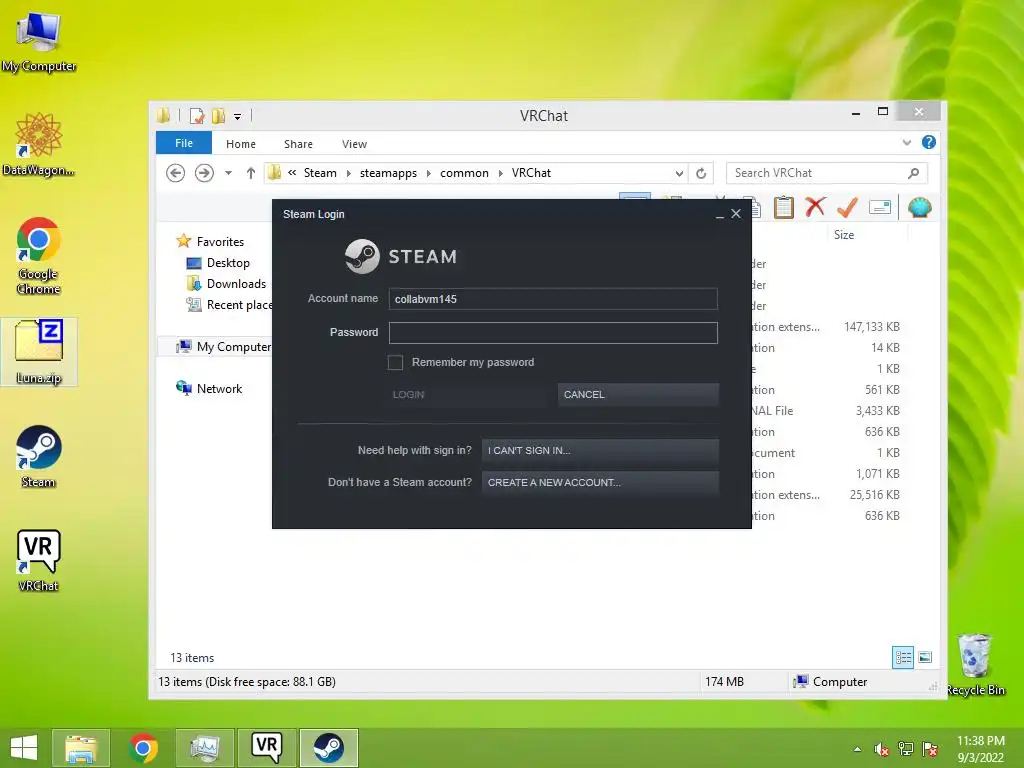Open the Home ribbon tab

[241, 144]
